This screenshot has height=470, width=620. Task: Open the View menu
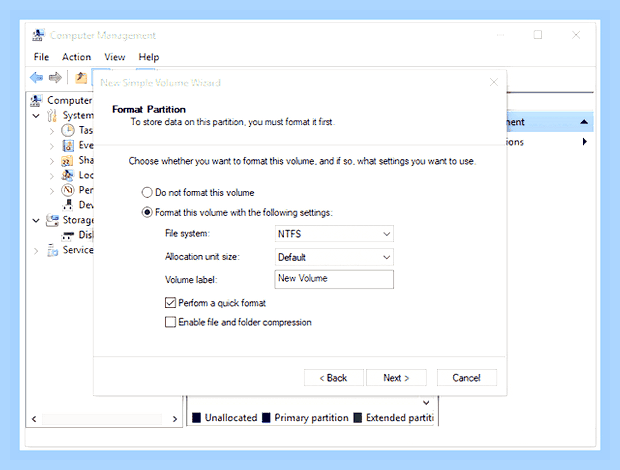(x=115, y=57)
